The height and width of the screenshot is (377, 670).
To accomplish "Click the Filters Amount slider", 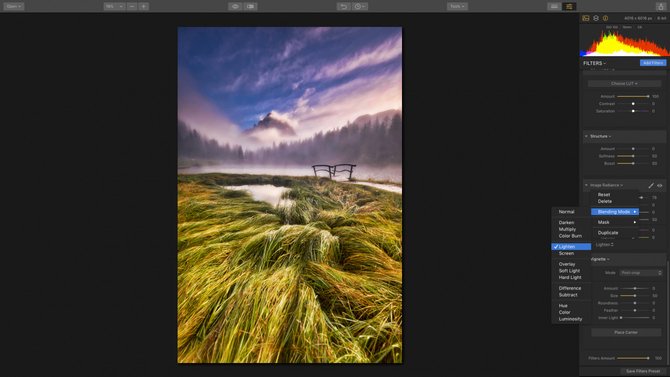I will tap(633, 358).
